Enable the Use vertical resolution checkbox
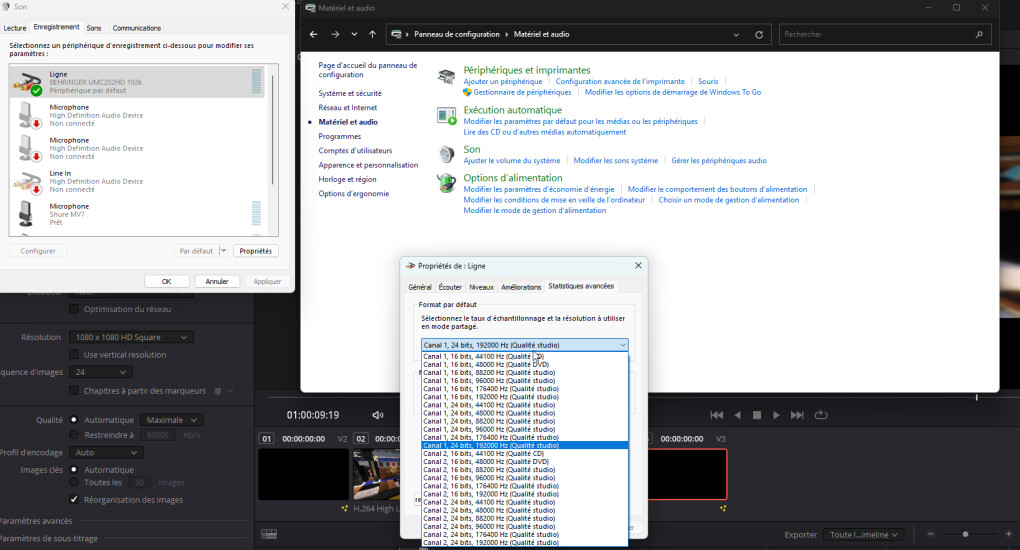Viewport: 1020px width, 550px height. [x=74, y=354]
